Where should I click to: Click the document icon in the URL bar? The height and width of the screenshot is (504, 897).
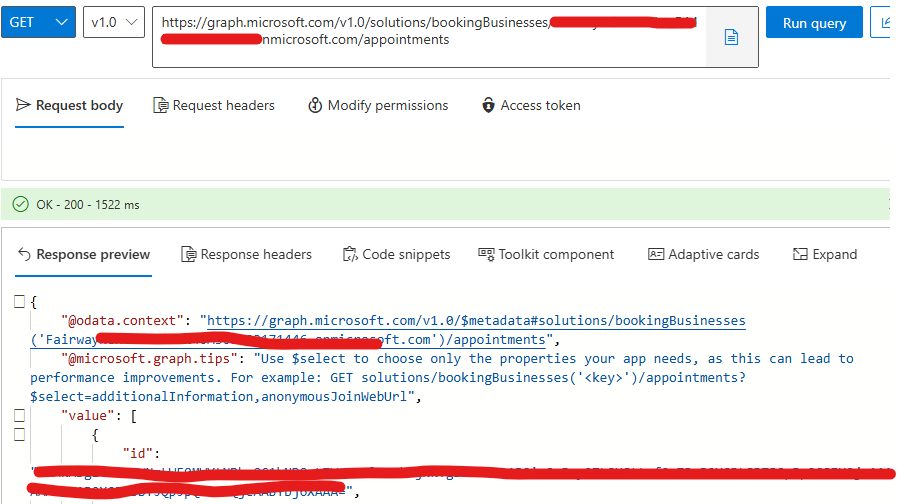click(731, 37)
